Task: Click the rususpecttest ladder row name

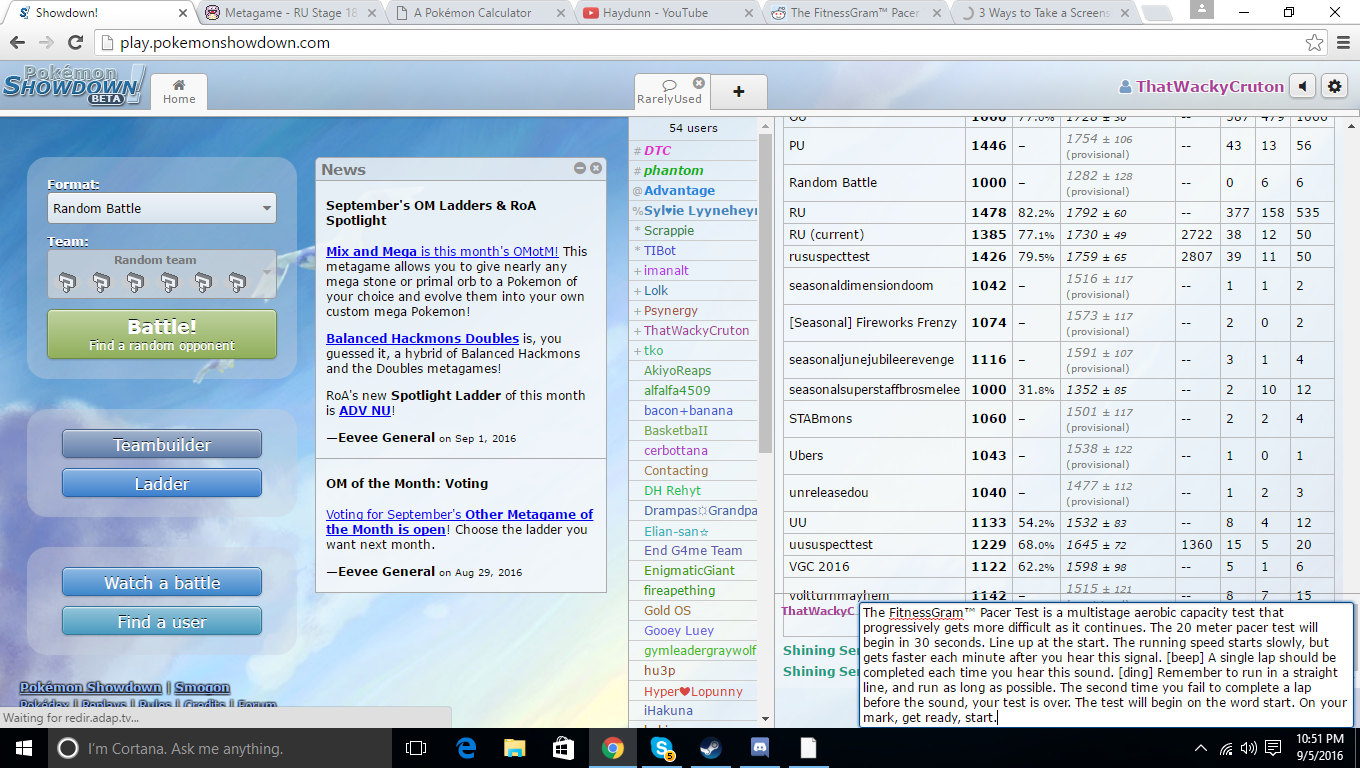Action: pos(829,257)
